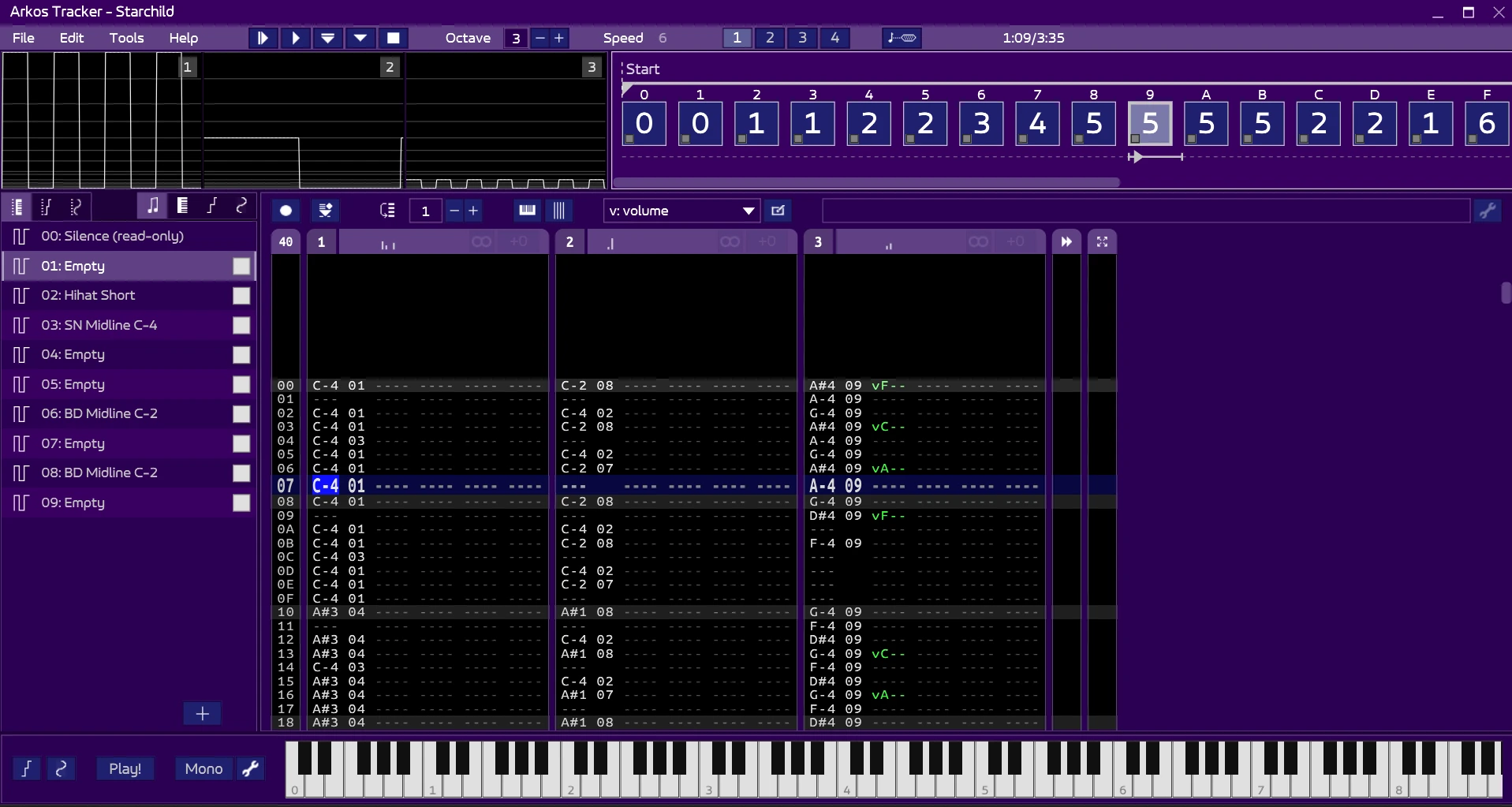Toggle the Mono button

203,768
